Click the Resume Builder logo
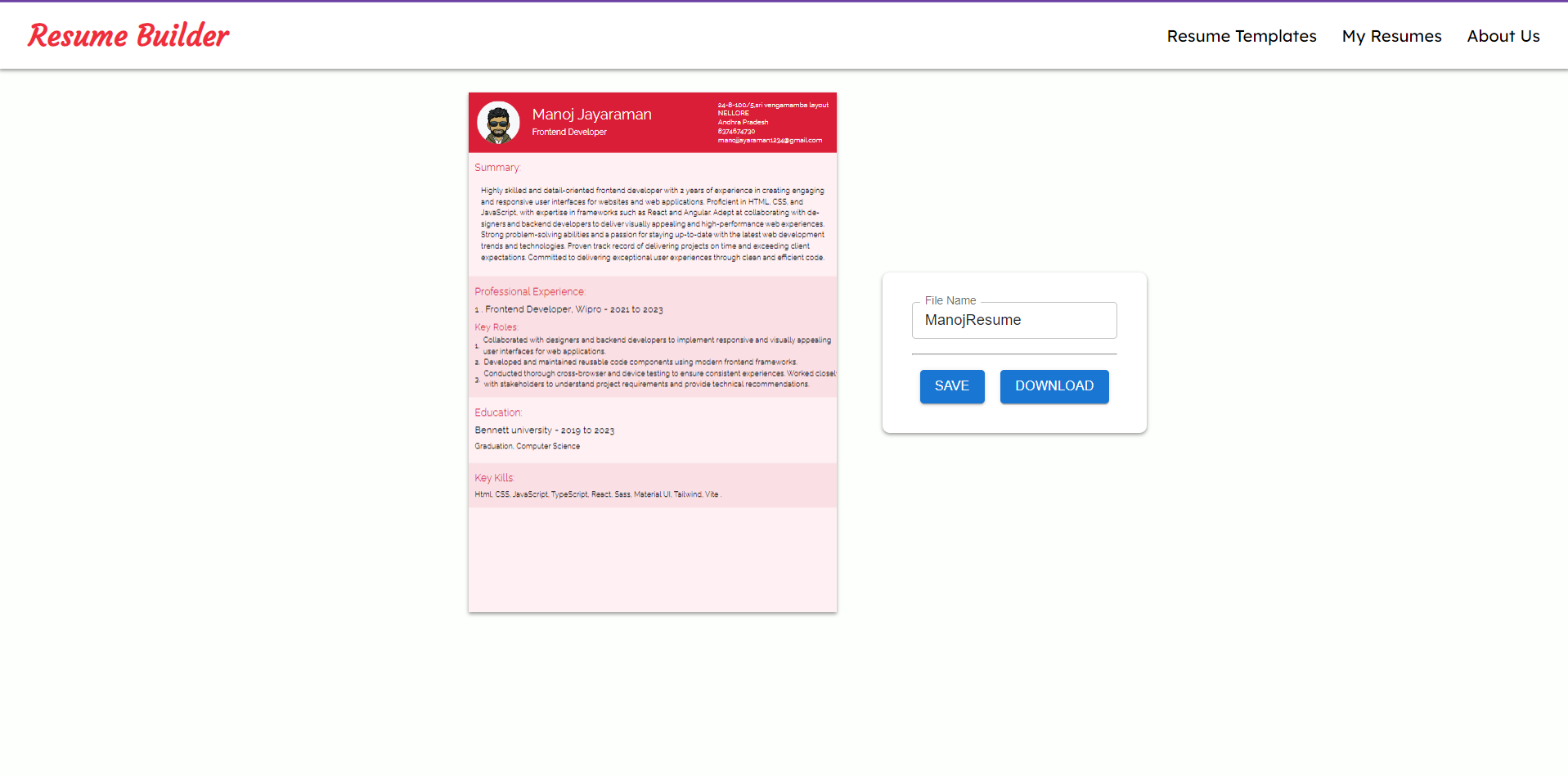1568x775 pixels. click(x=128, y=34)
